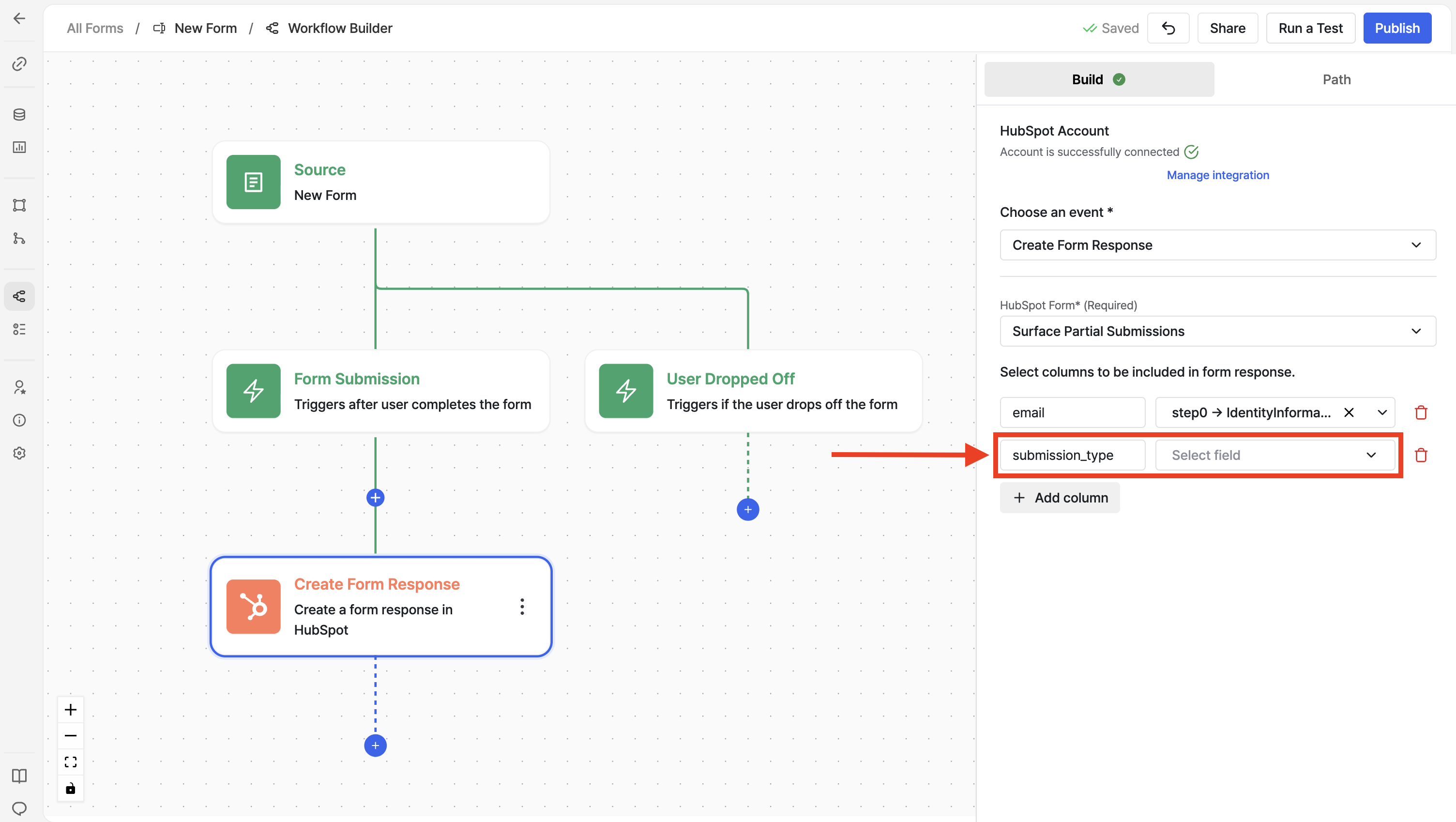Add a step after Form Submission
The height and width of the screenshot is (822, 1456).
tap(375, 498)
